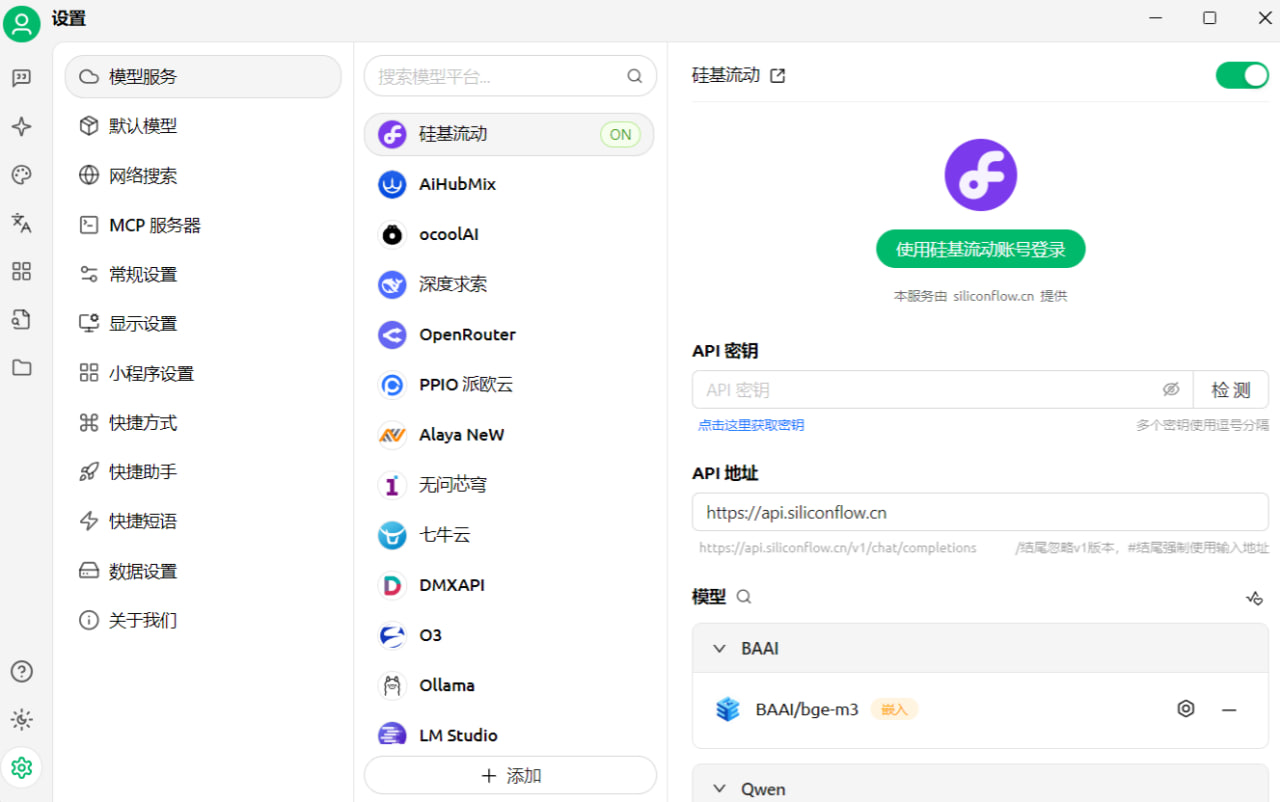Open 关于我们 settings menu

(x=203, y=620)
